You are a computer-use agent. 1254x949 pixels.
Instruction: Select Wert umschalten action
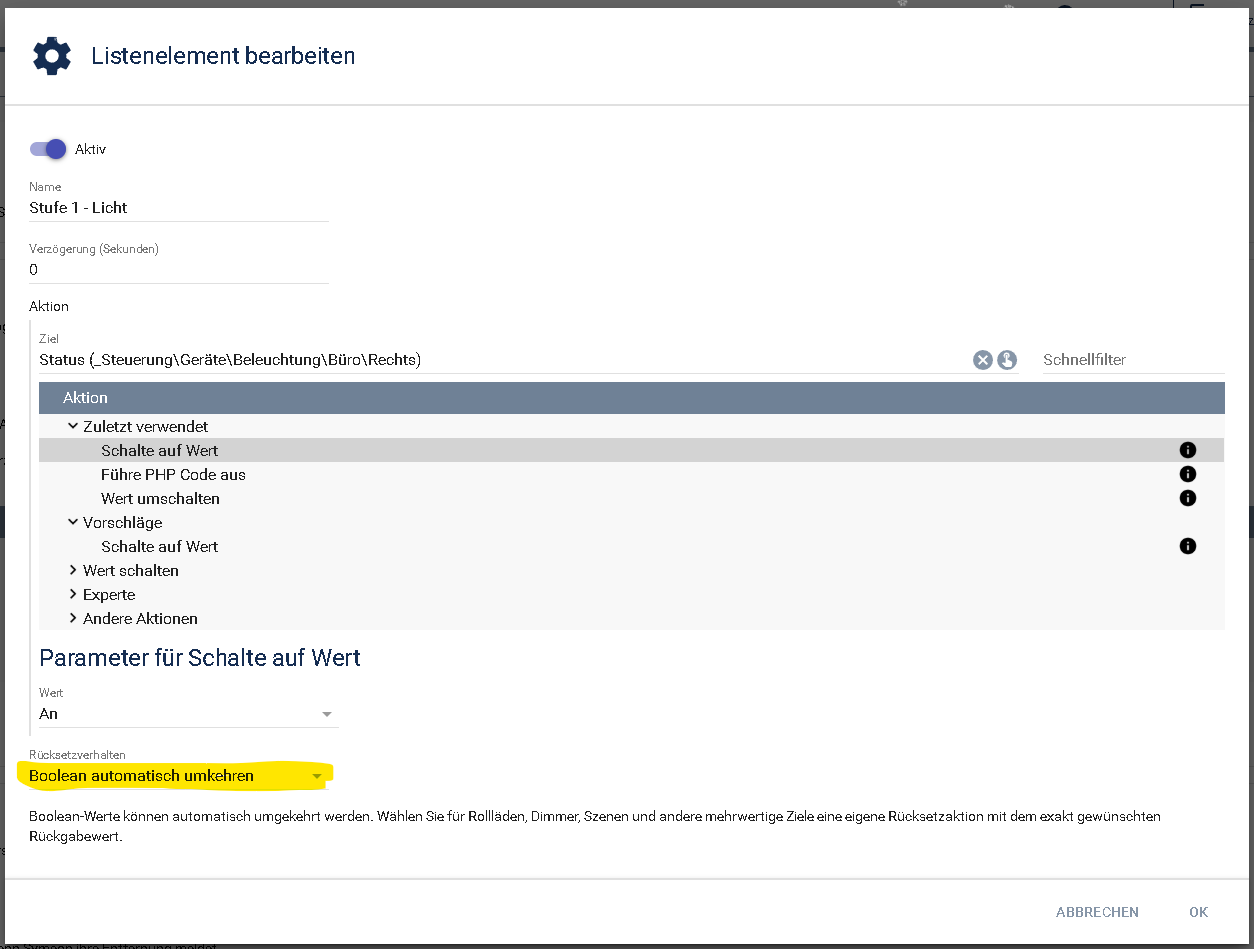[632, 498]
